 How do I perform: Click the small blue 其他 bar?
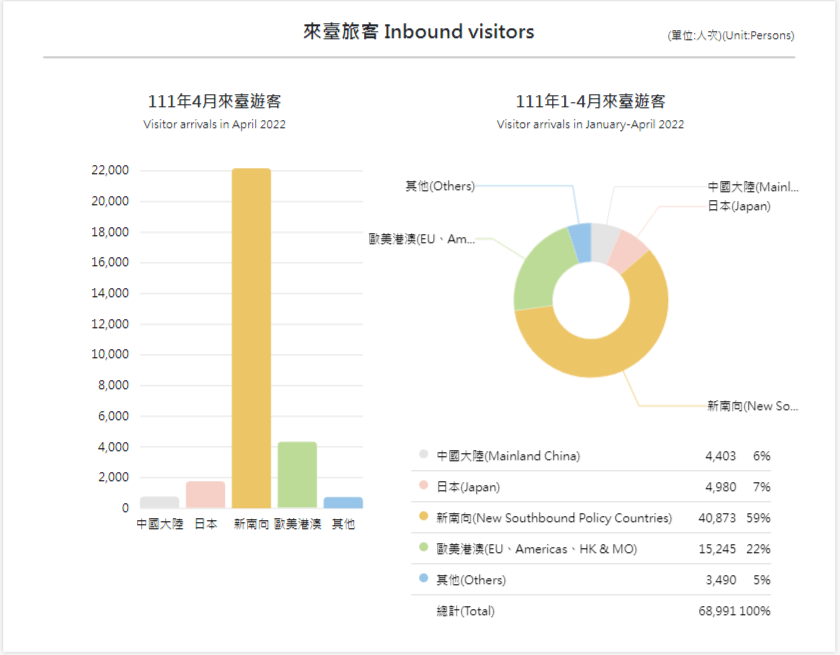pos(343,502)
